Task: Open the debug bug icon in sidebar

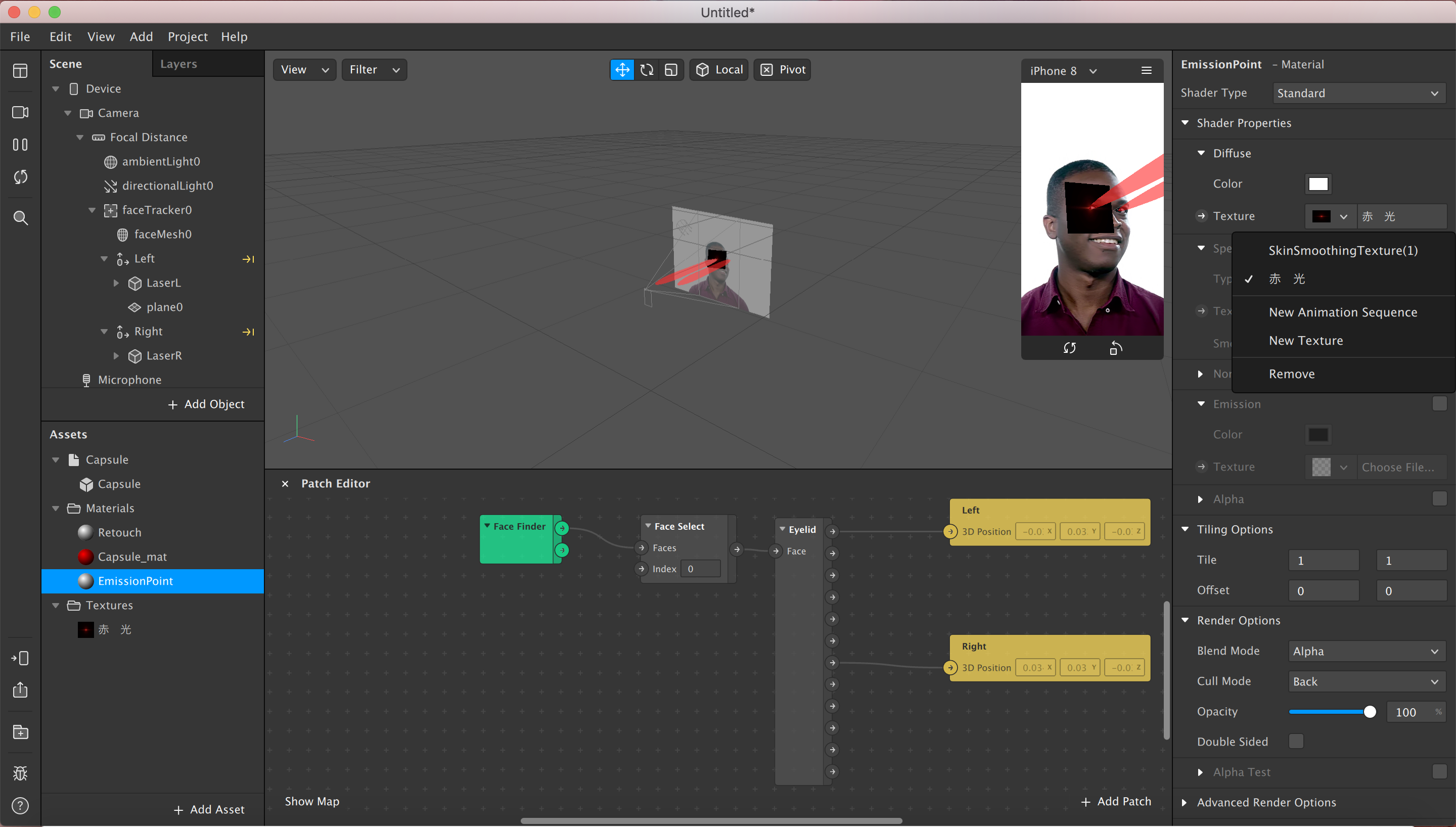Action: (20, 773)
